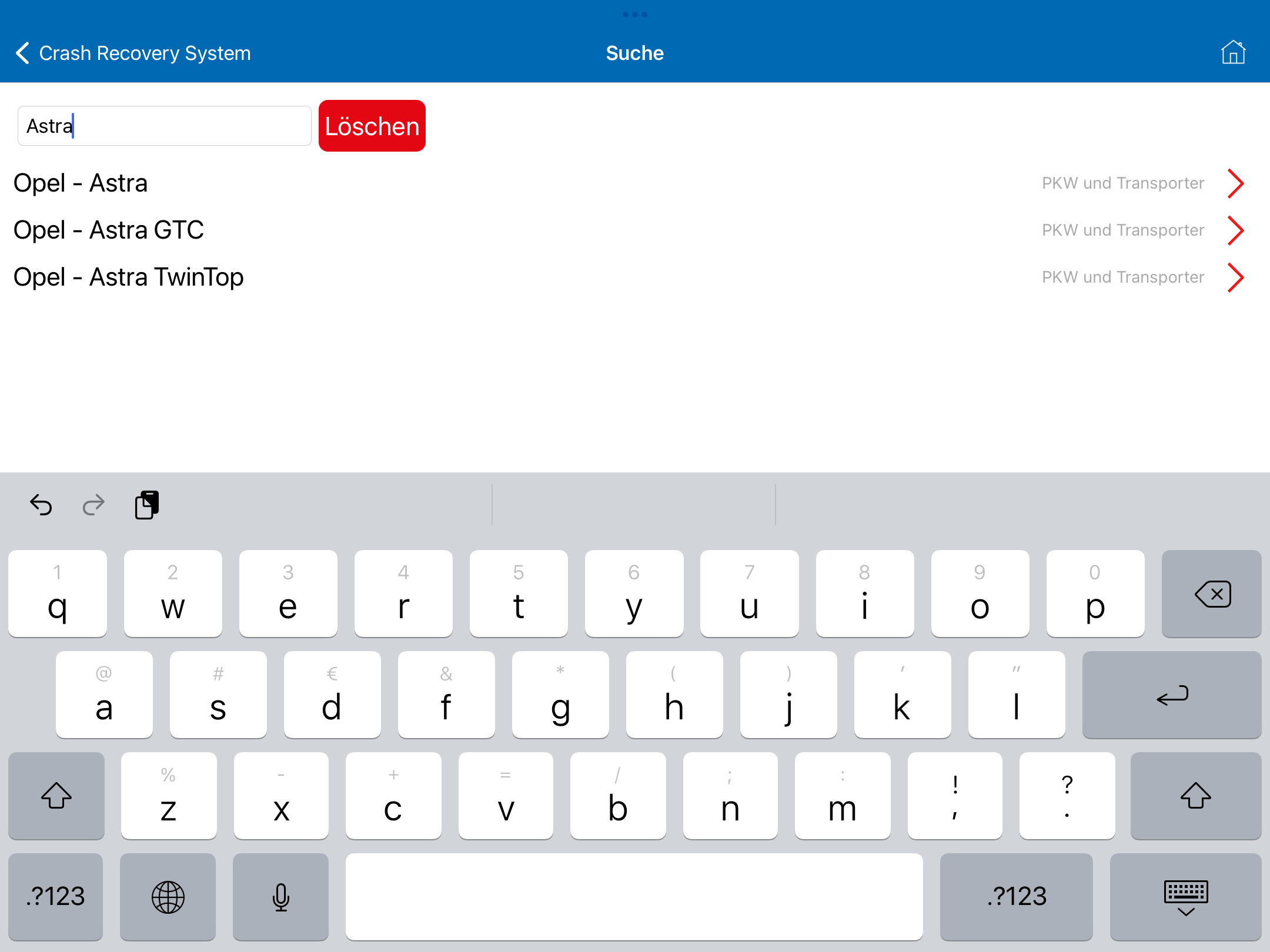Tap the return key
Screen dimensions: 1270x952
[1172, 695]
